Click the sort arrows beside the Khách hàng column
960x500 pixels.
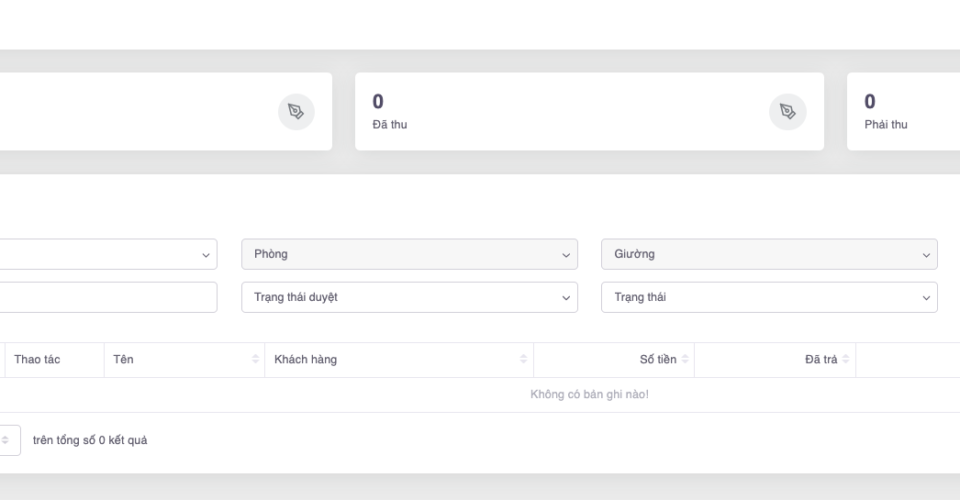coord(523,360)
